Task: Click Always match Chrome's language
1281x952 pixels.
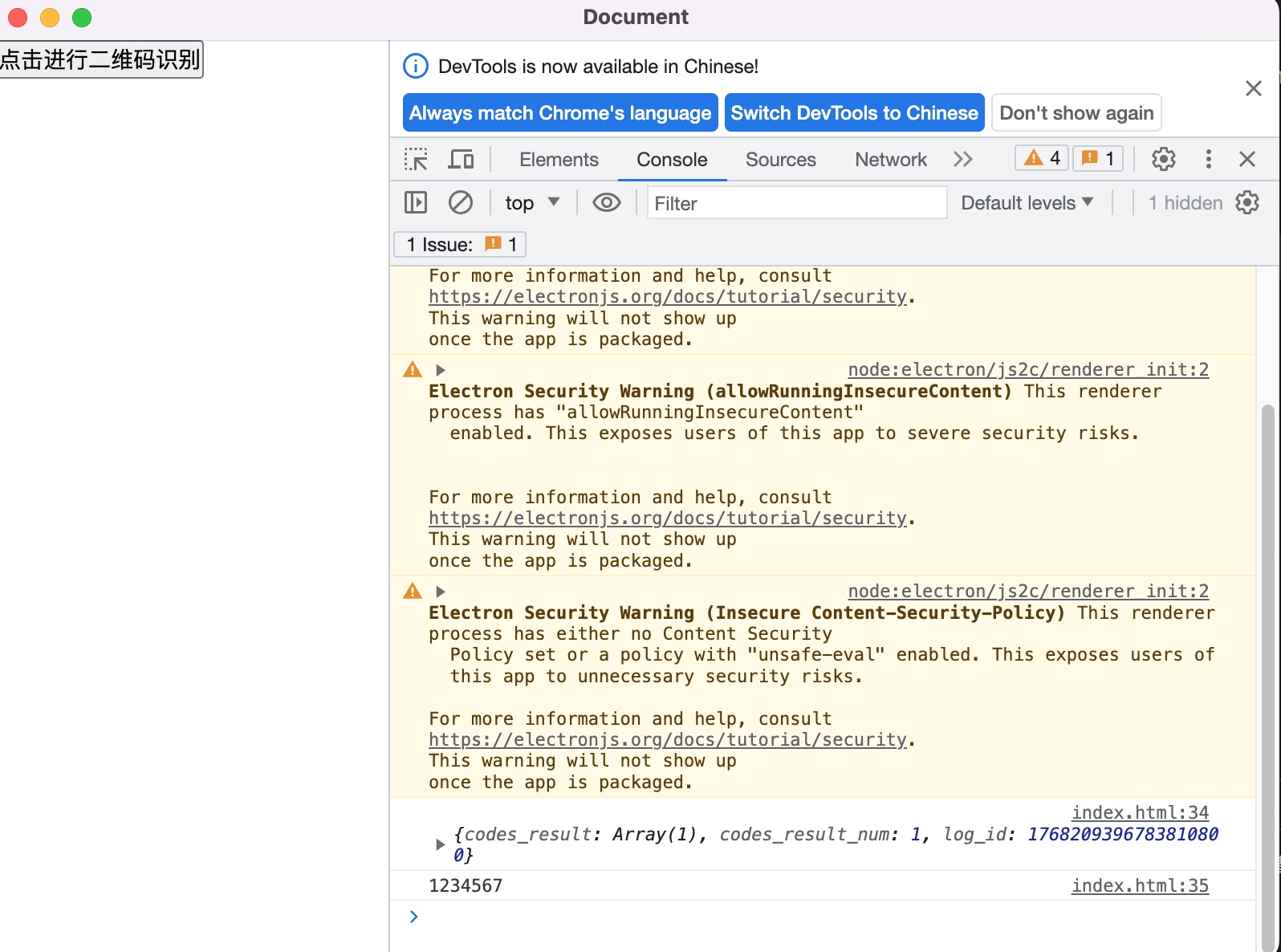Action: coord(560,112)
